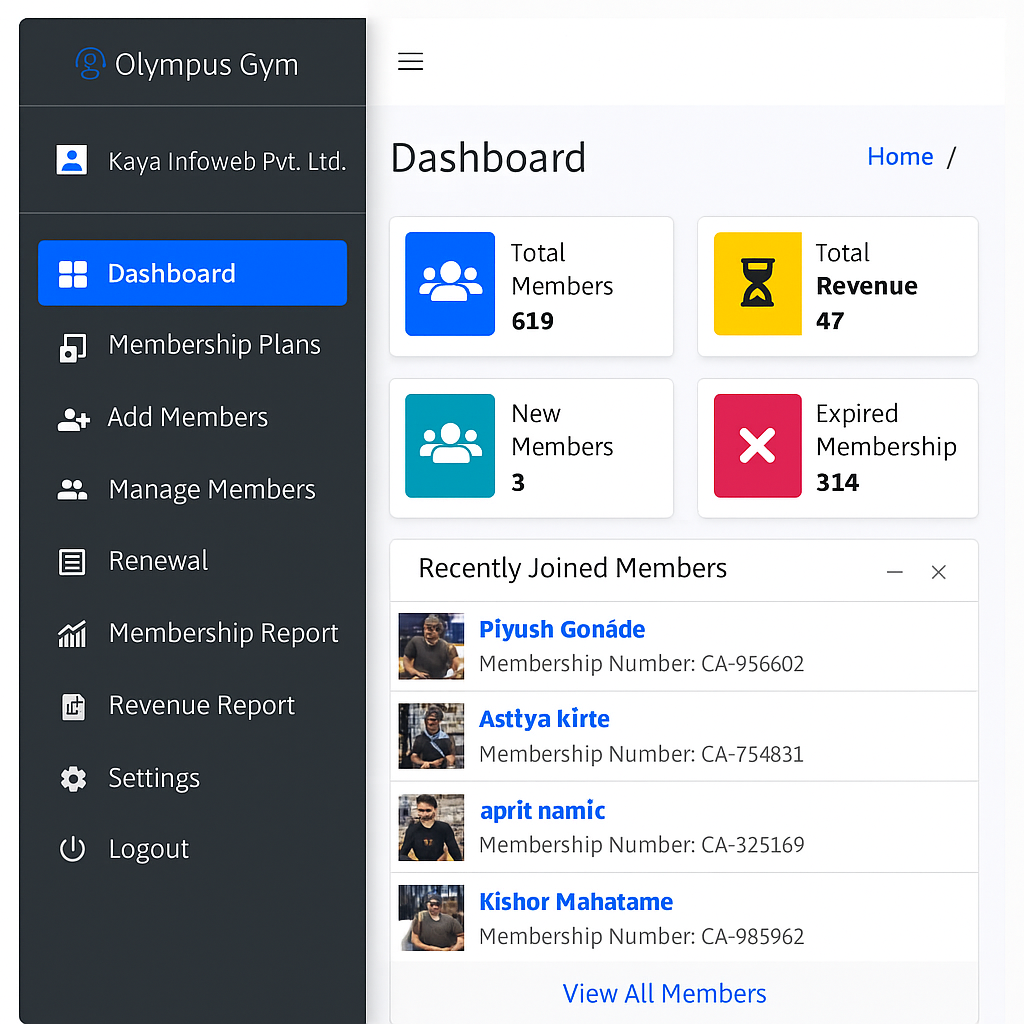Click the red Expired Membership X icon
This screenshot has height=1024, width=1024.
click(757, 446)
